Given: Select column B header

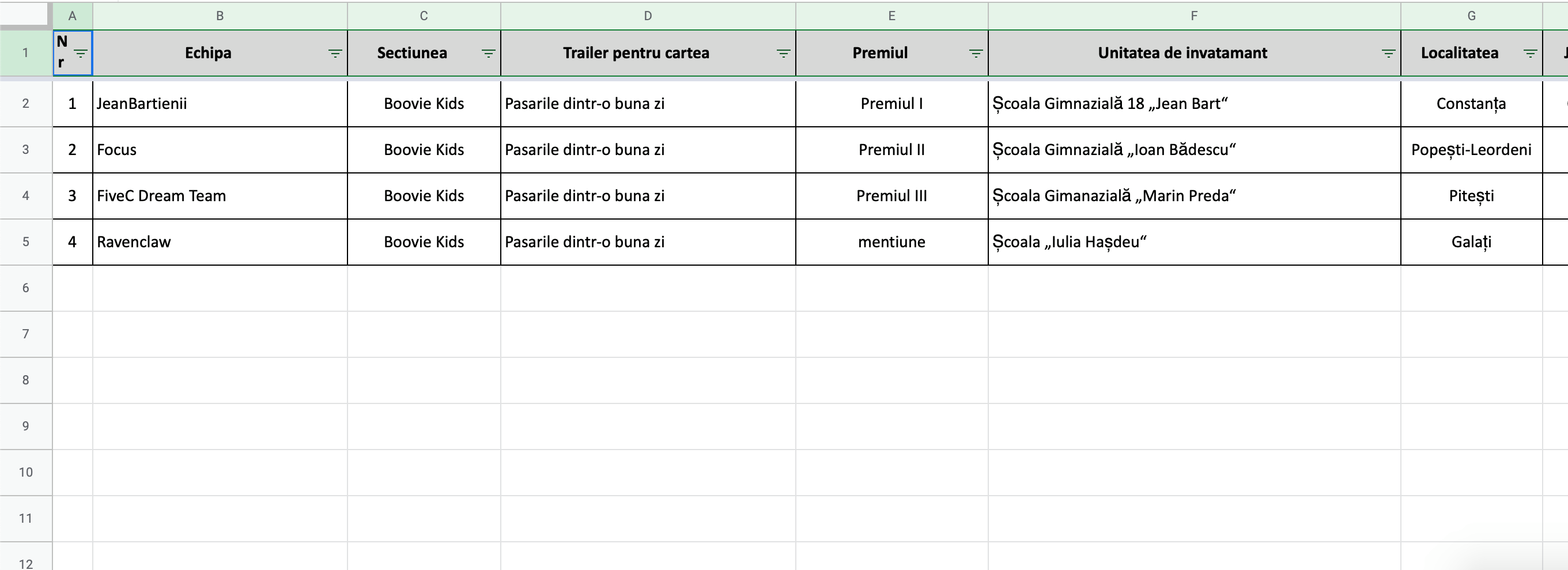Looking at the screenshot, I should point(220,16).
